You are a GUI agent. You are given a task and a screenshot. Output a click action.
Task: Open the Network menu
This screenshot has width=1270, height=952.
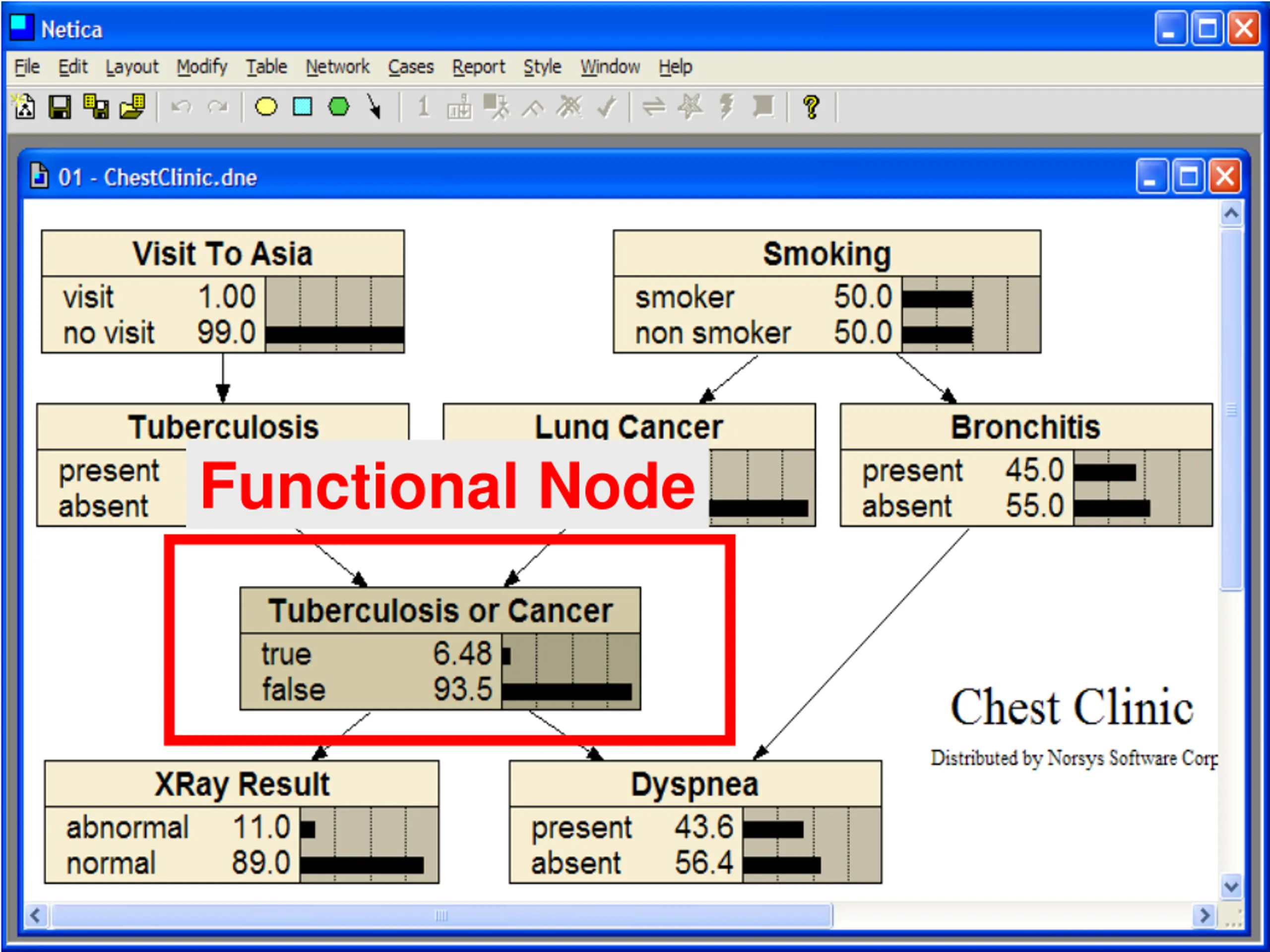click(x=337, y=67)
